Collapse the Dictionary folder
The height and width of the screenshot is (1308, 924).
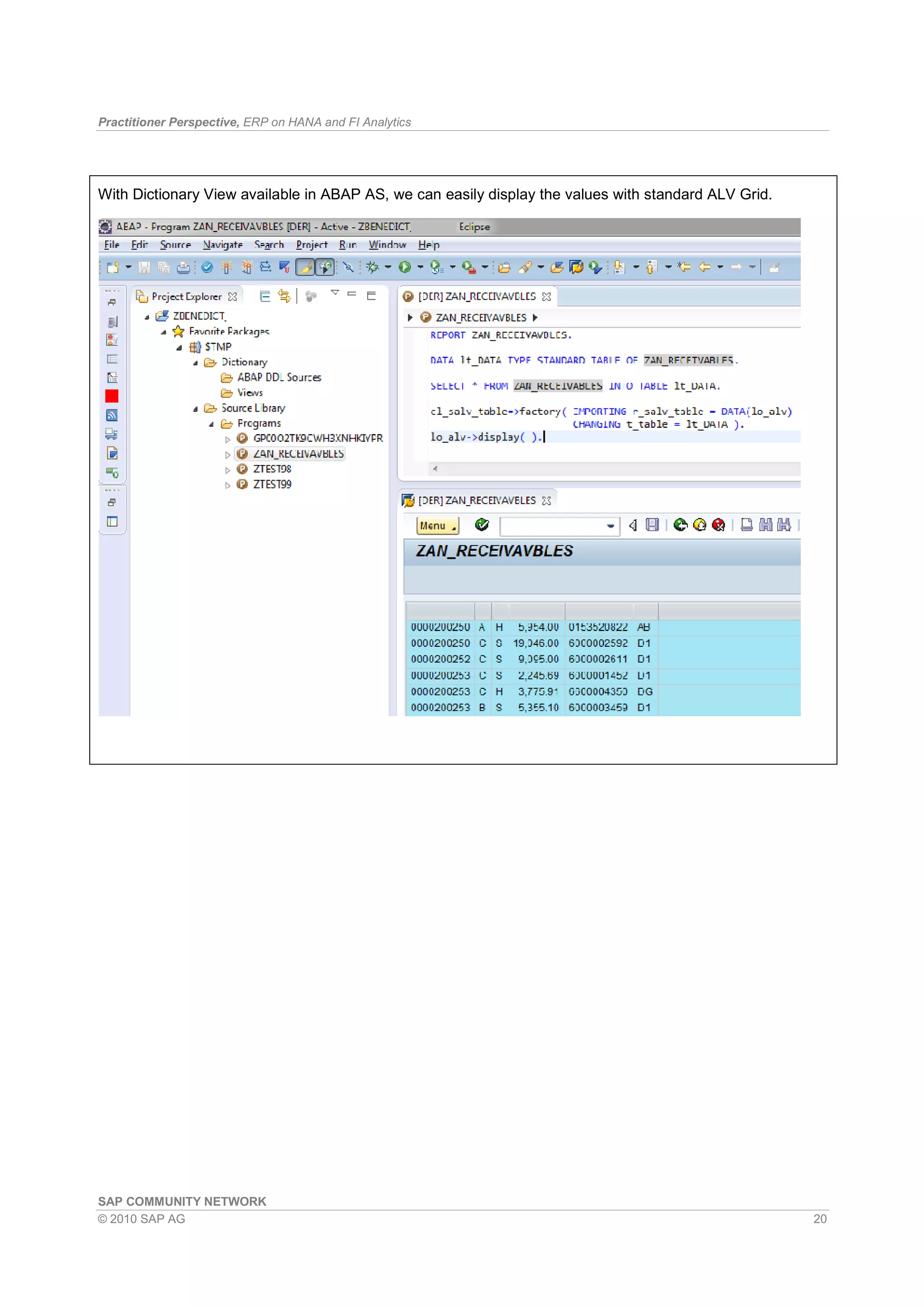196,363
